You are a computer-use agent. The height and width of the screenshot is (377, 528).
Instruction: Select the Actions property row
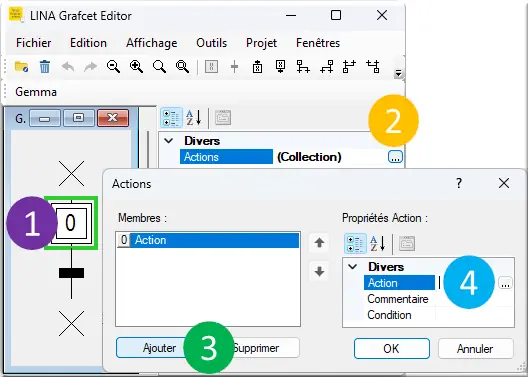(x=226, y=157)
